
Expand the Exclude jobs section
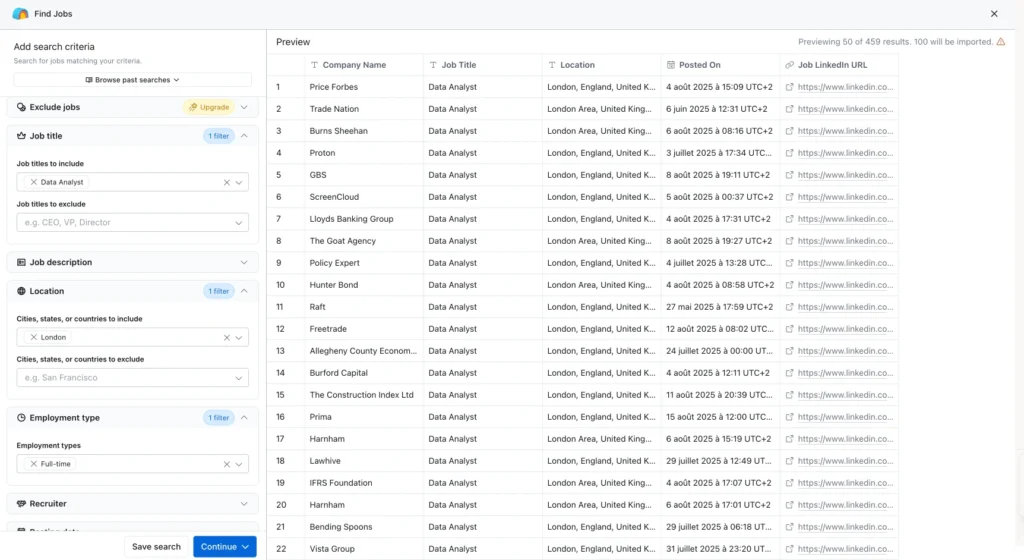point(244,107)
